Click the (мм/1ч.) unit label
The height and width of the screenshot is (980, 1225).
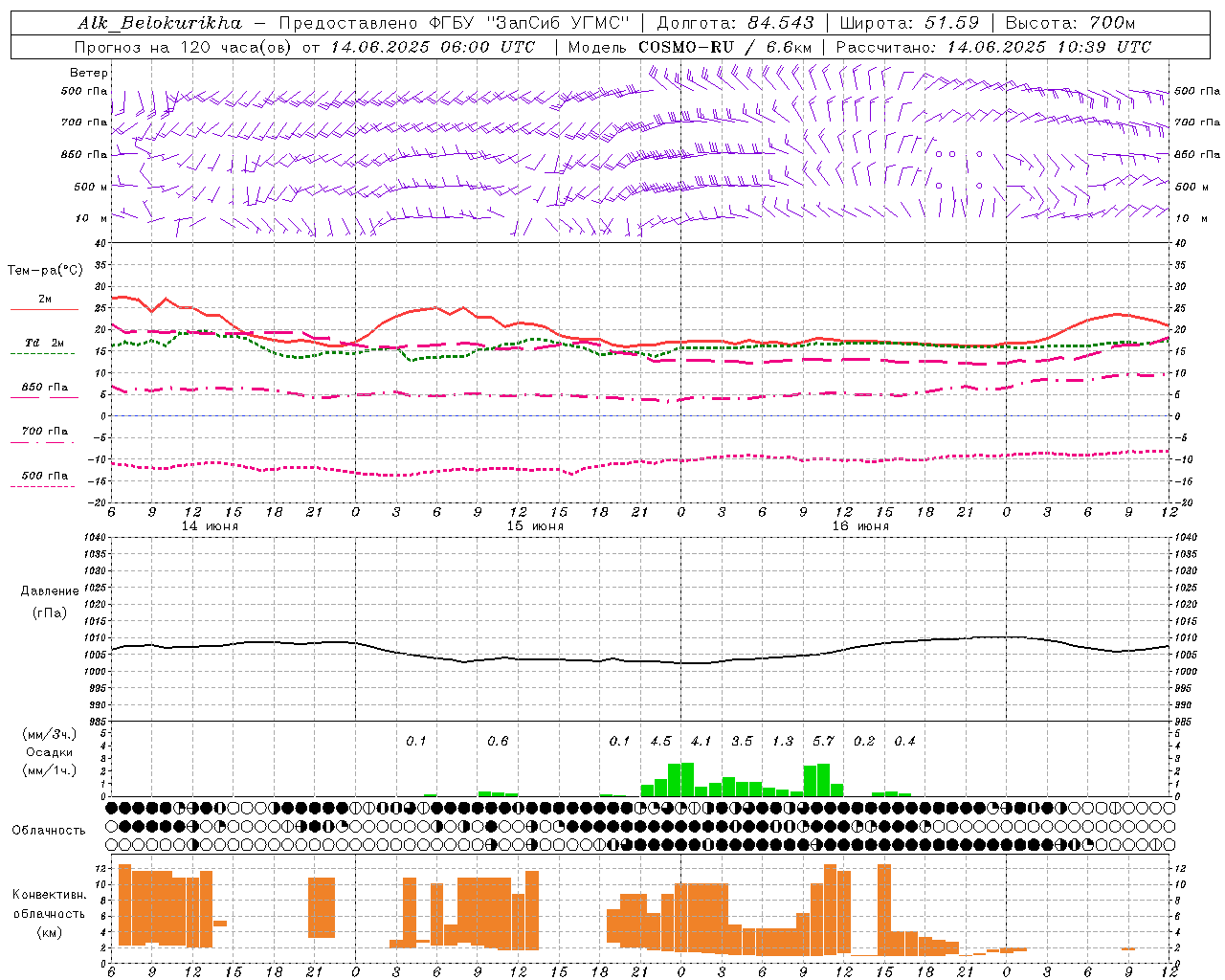point(49,770)
